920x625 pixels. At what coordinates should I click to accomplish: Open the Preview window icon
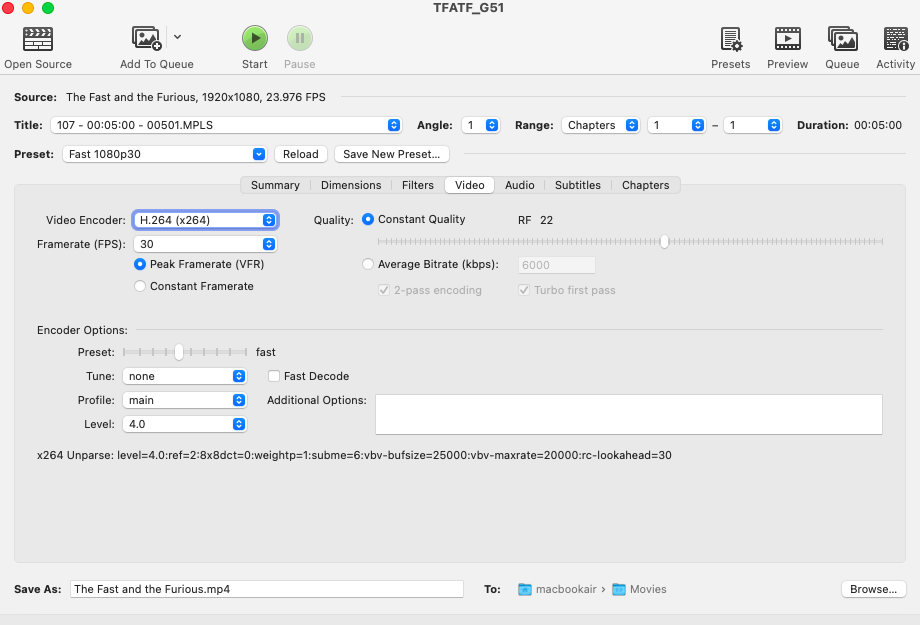(787, 39)
